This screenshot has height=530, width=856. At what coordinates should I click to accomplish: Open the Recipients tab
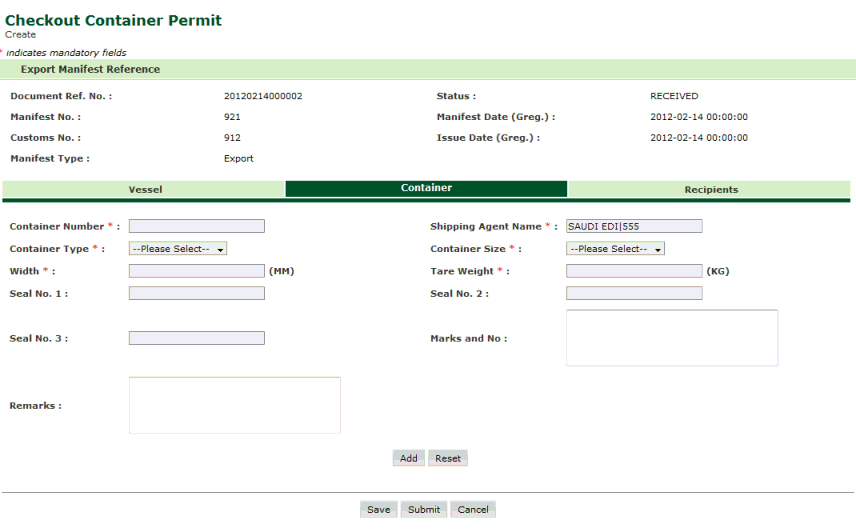pyautogui.click(x=711, y=189)
